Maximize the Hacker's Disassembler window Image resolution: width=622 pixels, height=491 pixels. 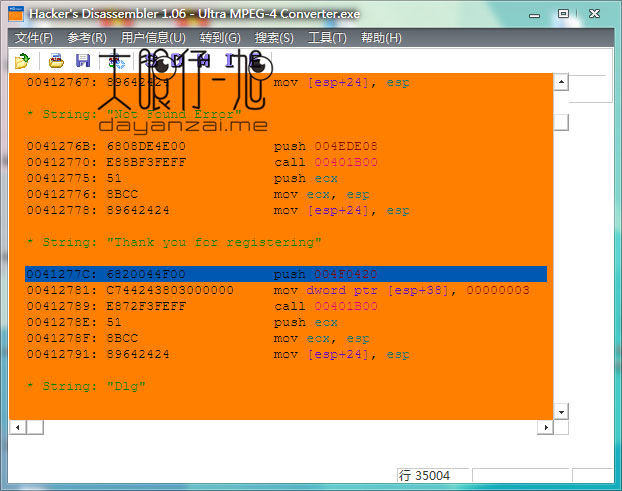point(563,14)
